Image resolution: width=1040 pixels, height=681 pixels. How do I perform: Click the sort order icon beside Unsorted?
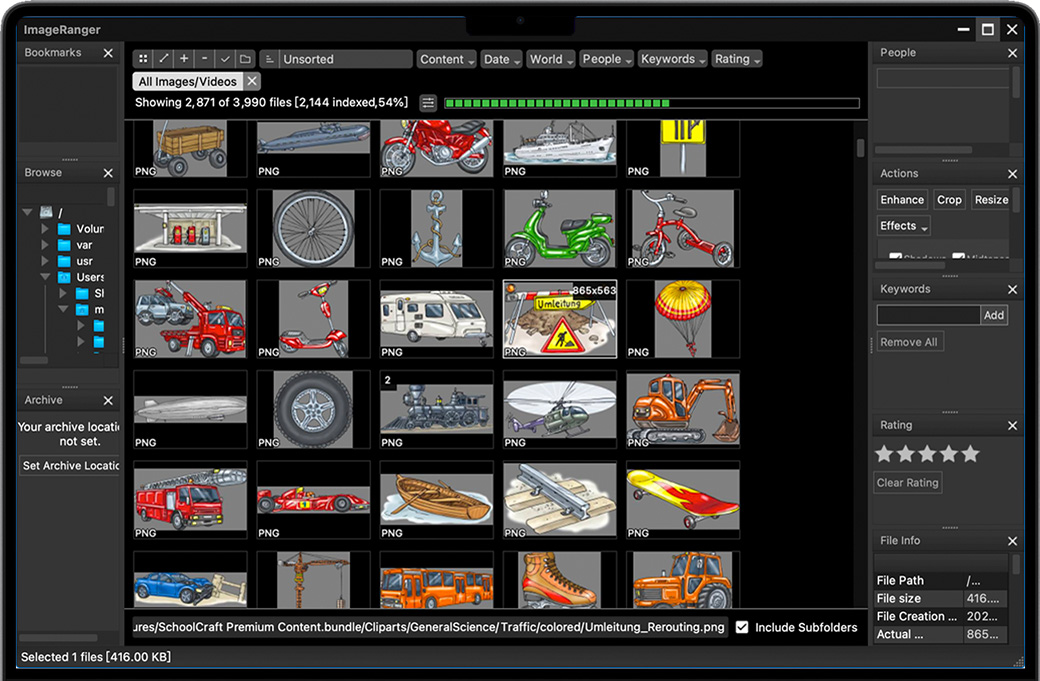coord(269,59)
